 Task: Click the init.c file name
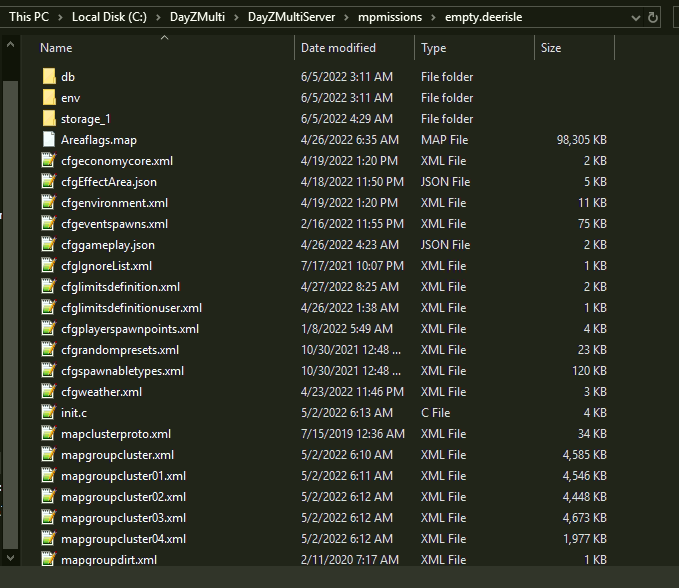[74, 413]
